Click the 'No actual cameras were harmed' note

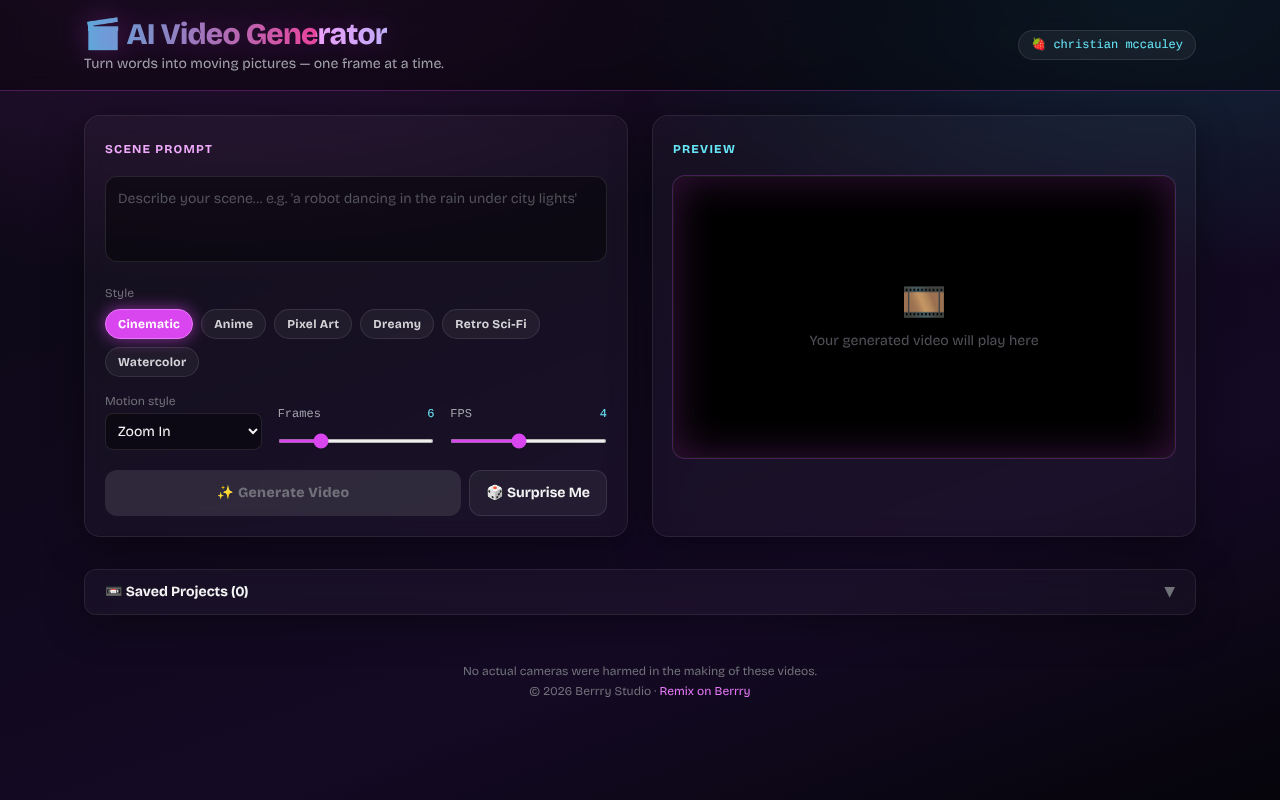[640, 671]
